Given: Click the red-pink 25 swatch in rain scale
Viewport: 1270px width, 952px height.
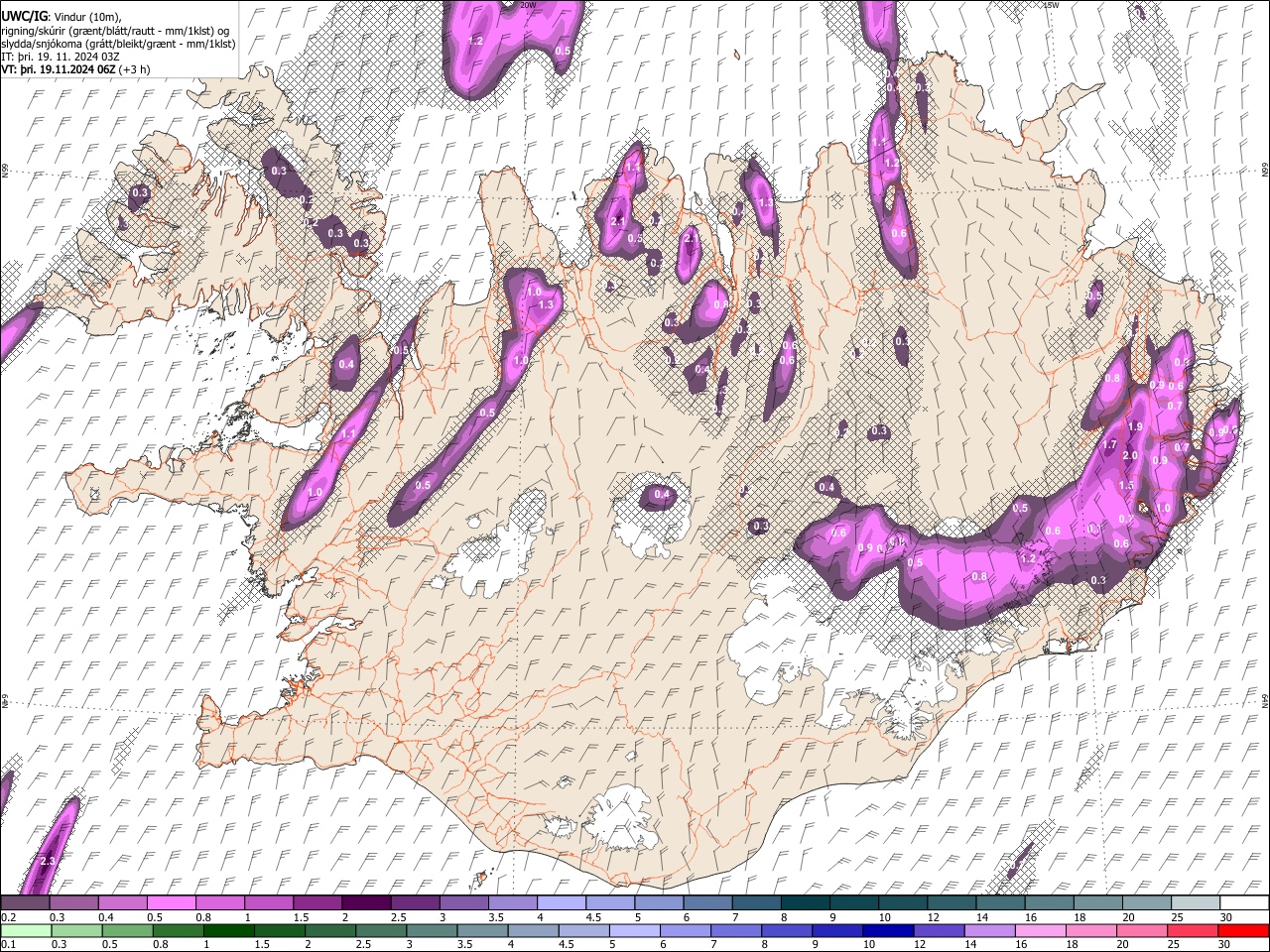Looking at the screenshot, I should pyautogui.click(x=1193, y=930).
